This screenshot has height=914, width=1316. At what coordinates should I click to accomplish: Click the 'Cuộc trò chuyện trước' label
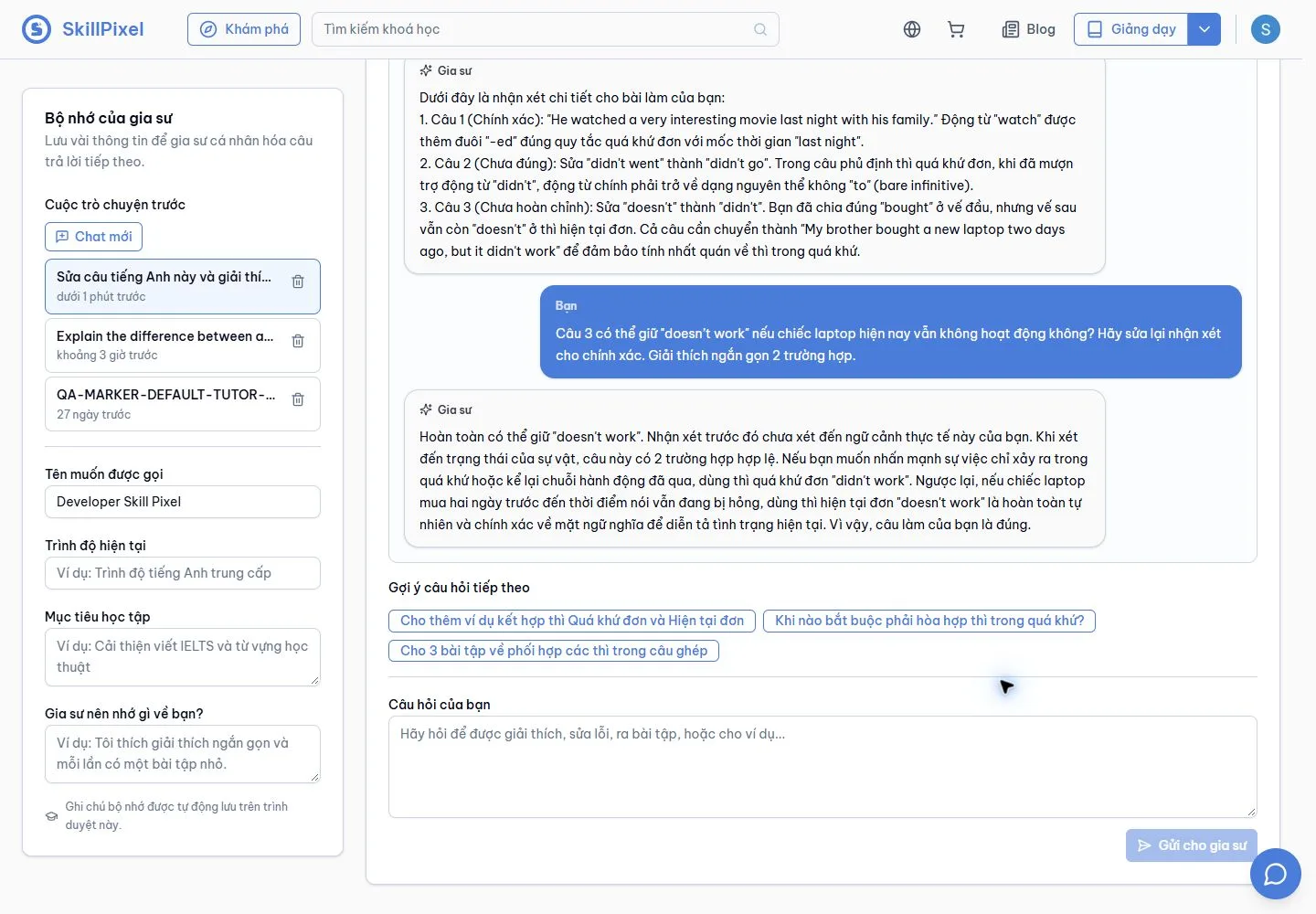click(x=115, y=205)
